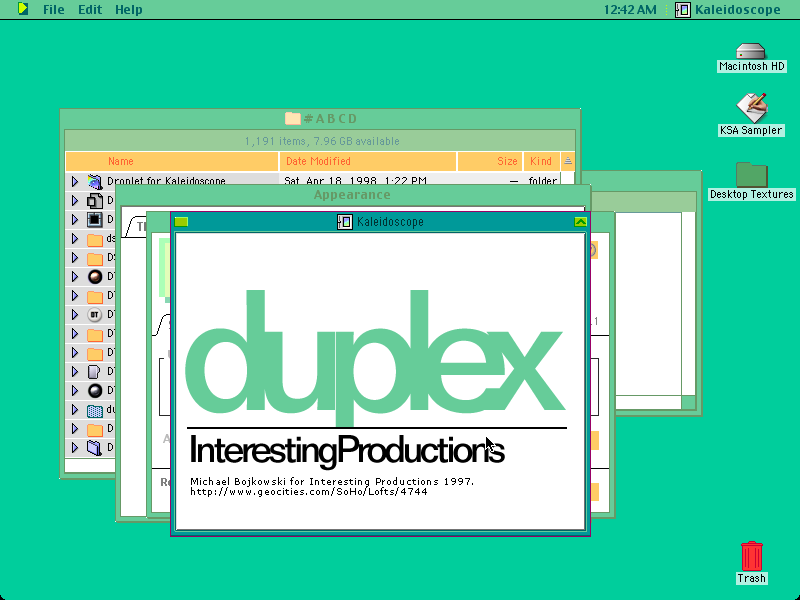Open the Help menu
The image size is (800, 600).
tap(129, 9)
